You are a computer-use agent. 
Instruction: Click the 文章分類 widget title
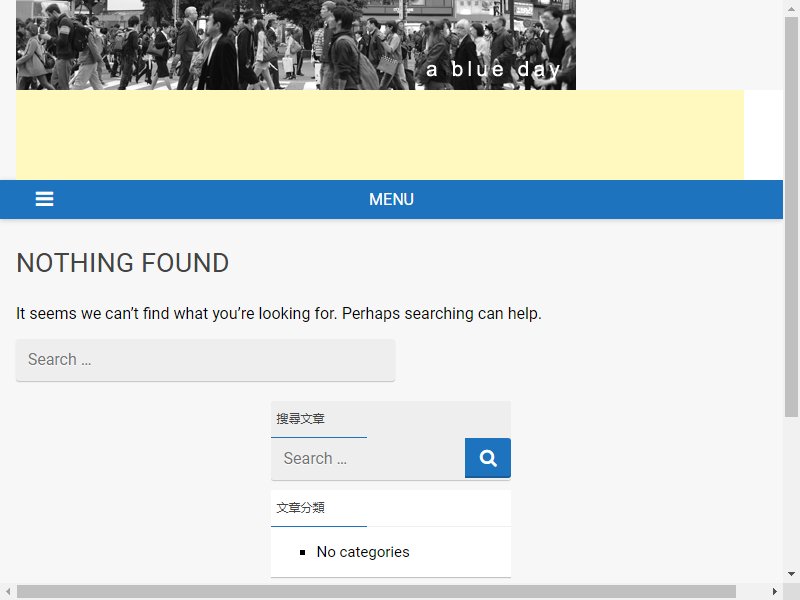point(301,508)
